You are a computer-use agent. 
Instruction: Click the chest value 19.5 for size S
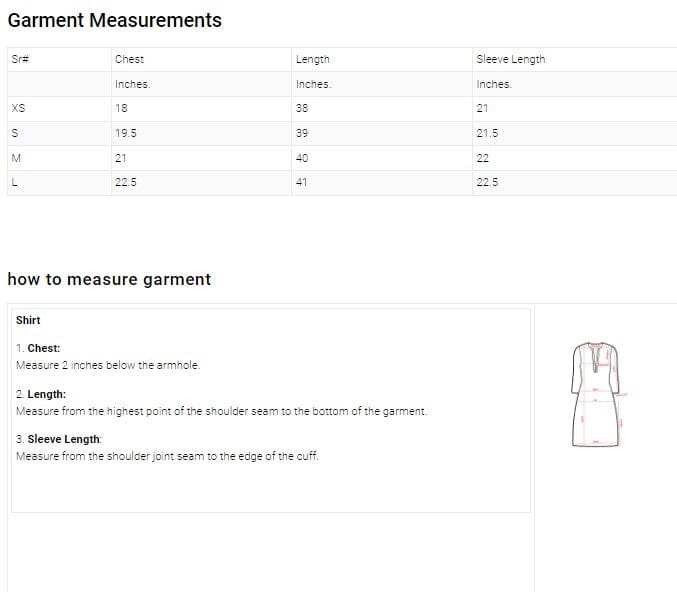click(x=125, y=133)
